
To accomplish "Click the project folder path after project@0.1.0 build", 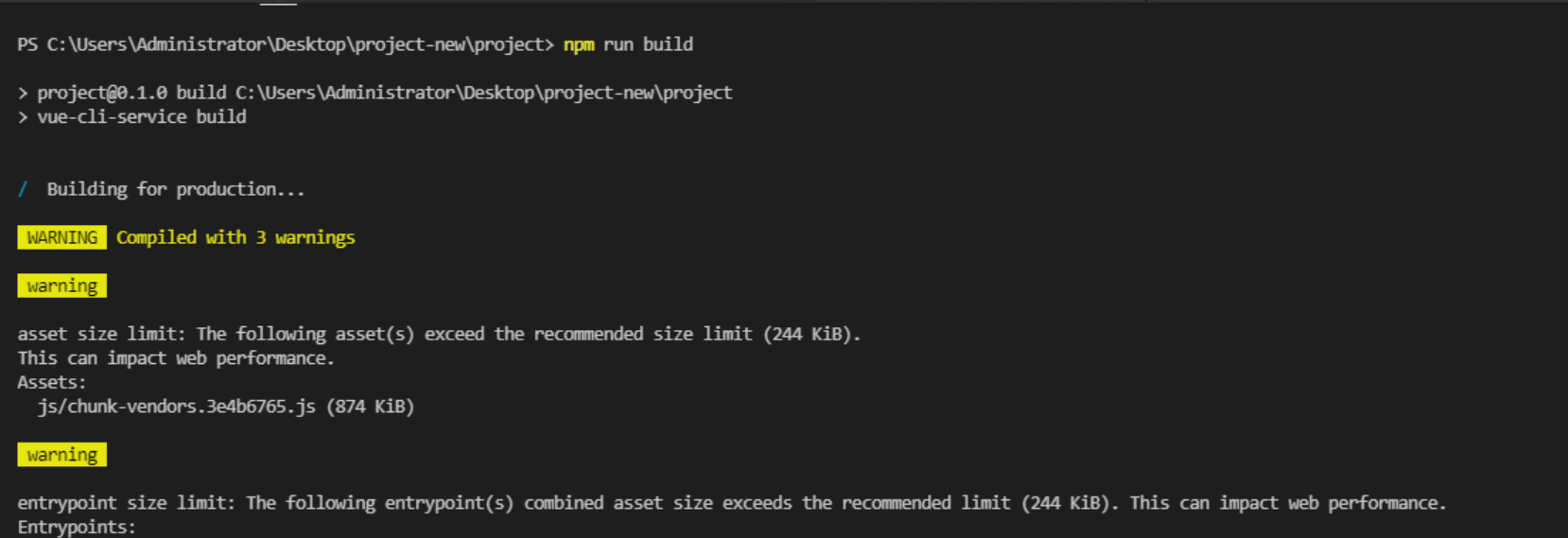I will coord(483,93).
